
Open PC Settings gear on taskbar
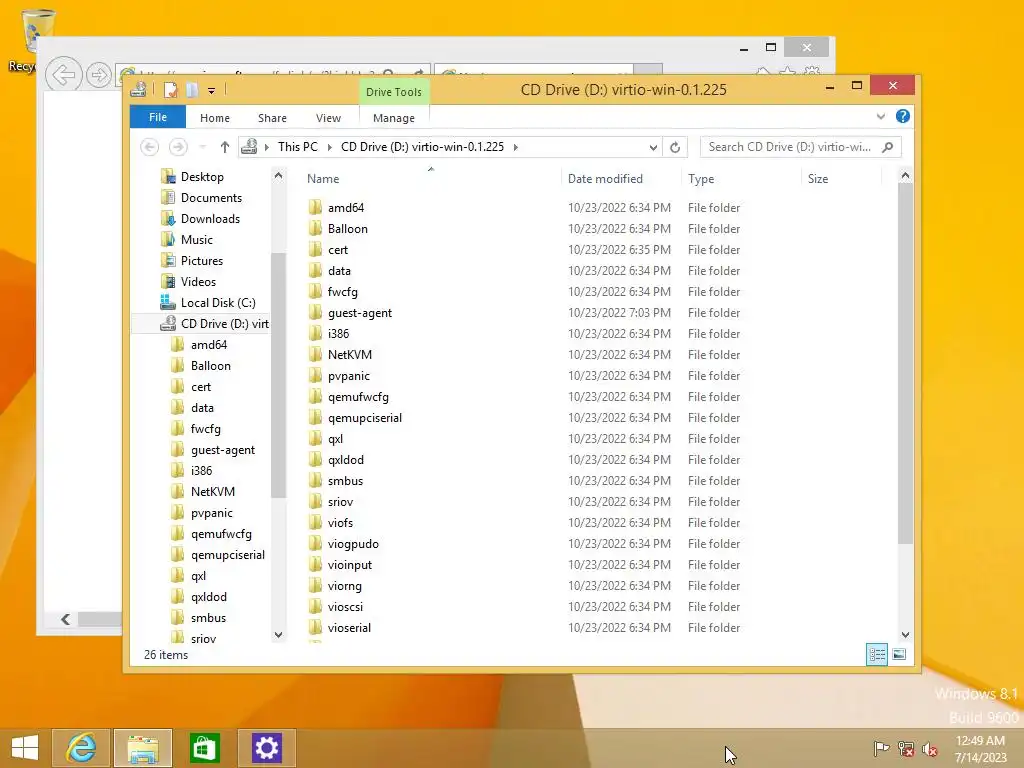(266, 748)
